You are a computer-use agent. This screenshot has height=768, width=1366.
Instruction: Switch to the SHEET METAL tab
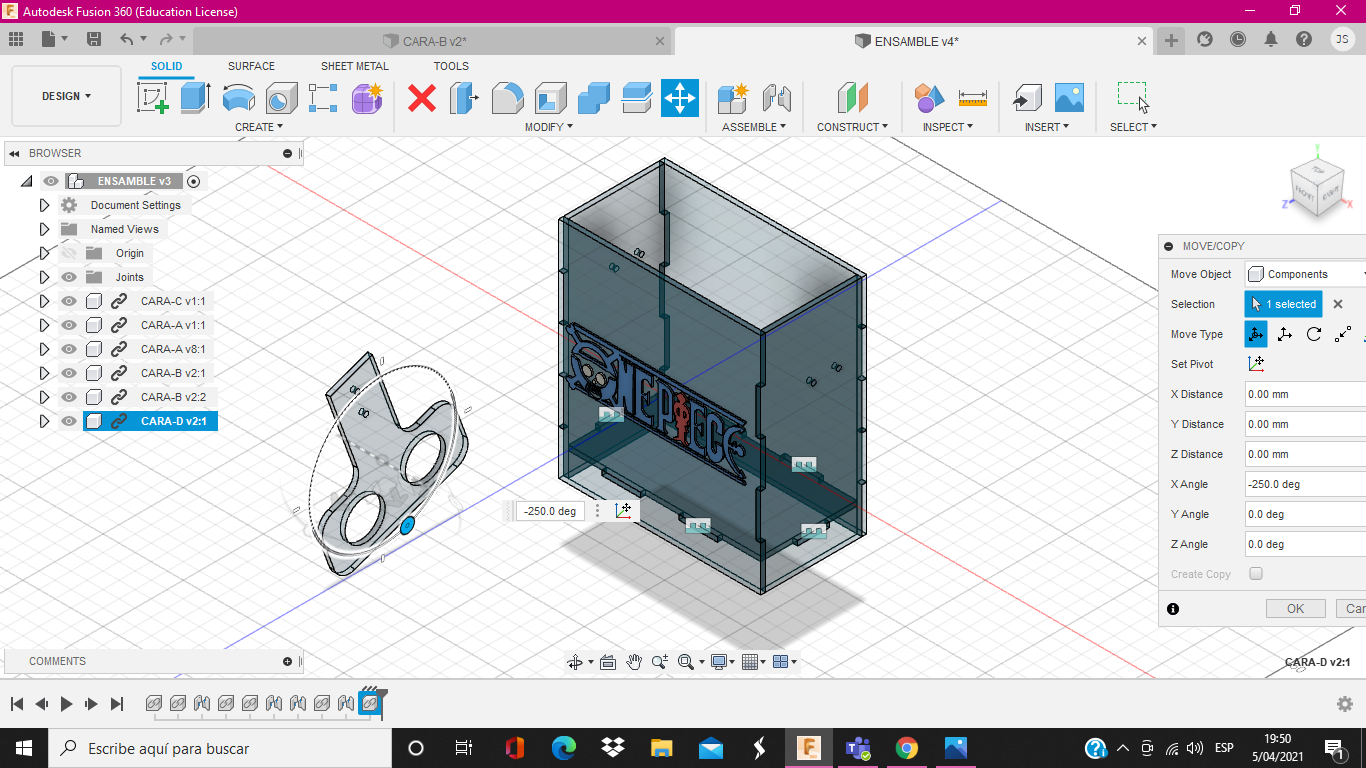(x=355, y=66)
